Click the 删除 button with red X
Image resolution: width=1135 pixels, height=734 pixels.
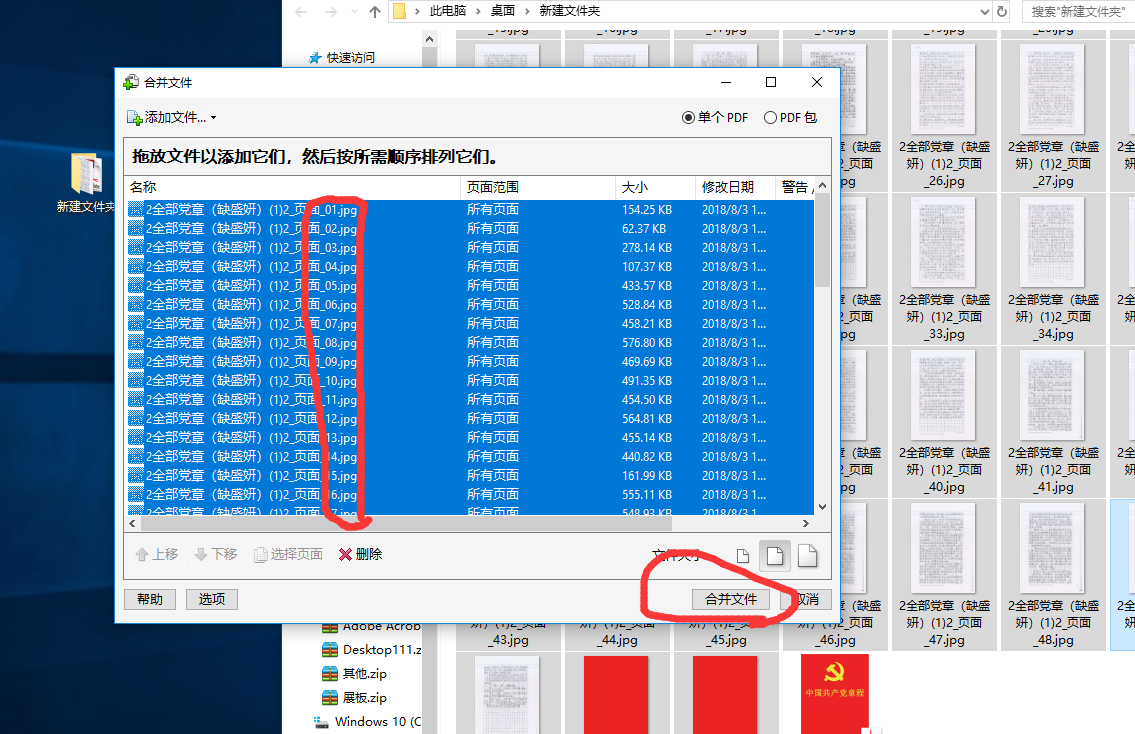(x=360, y=554)
